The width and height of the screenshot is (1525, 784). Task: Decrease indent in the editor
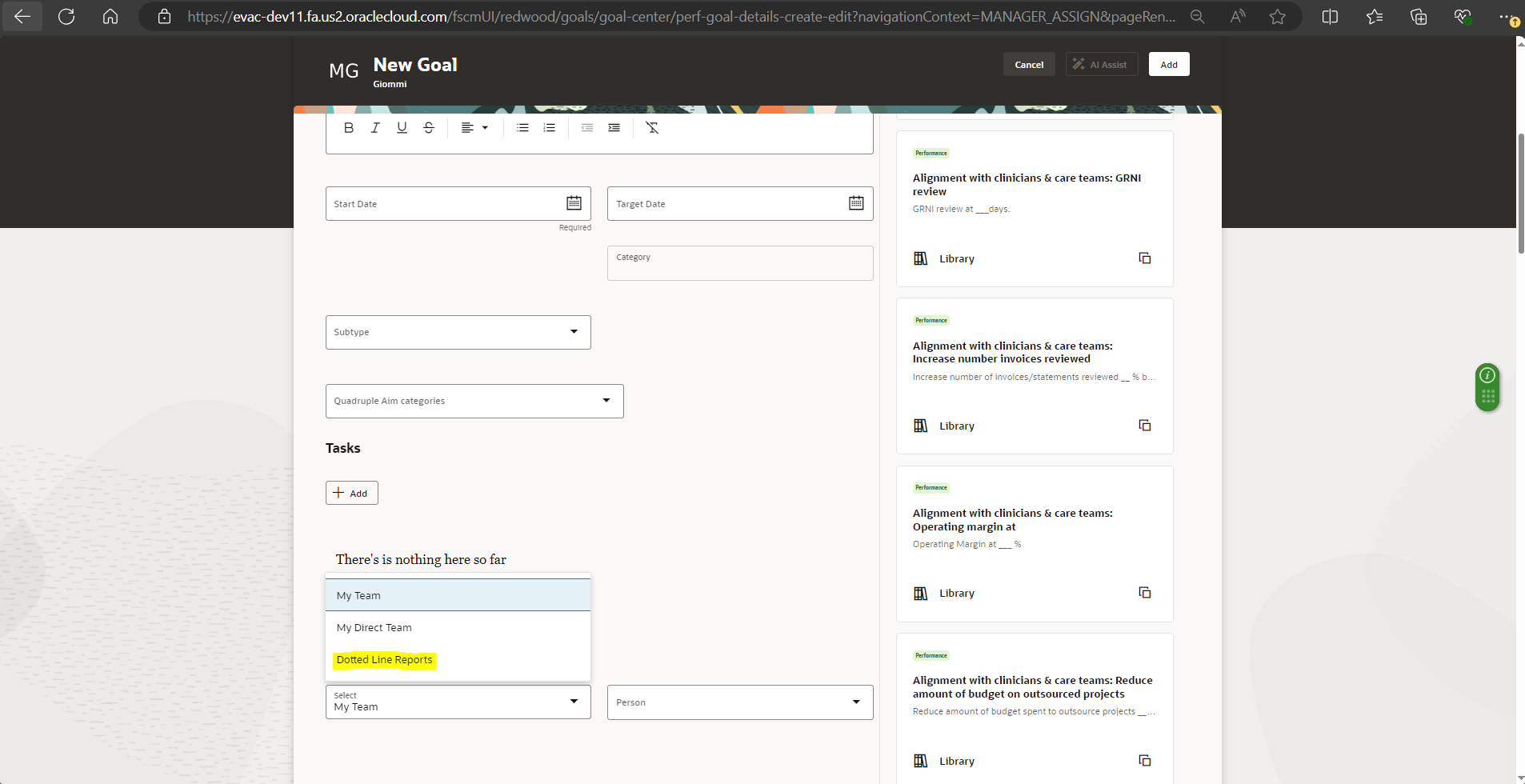pyautogui.click(x=587, y=128)
